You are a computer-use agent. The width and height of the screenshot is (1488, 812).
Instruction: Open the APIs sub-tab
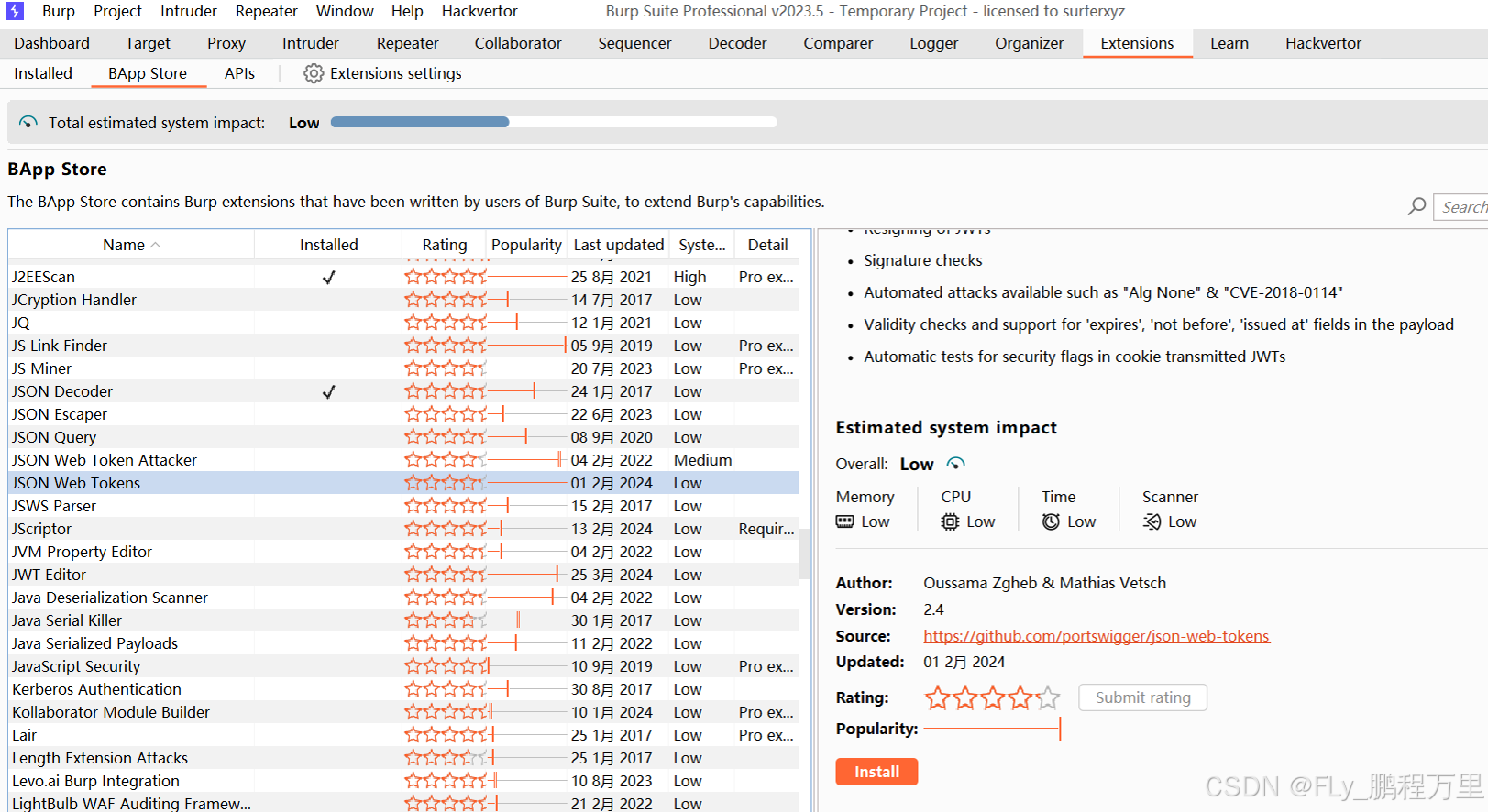pos(239,73)
